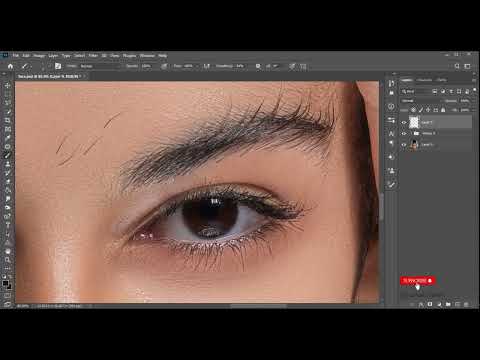Create a new layer with the plus icon
The width and height of the screenshot is (480, 360).
(457, 304)
